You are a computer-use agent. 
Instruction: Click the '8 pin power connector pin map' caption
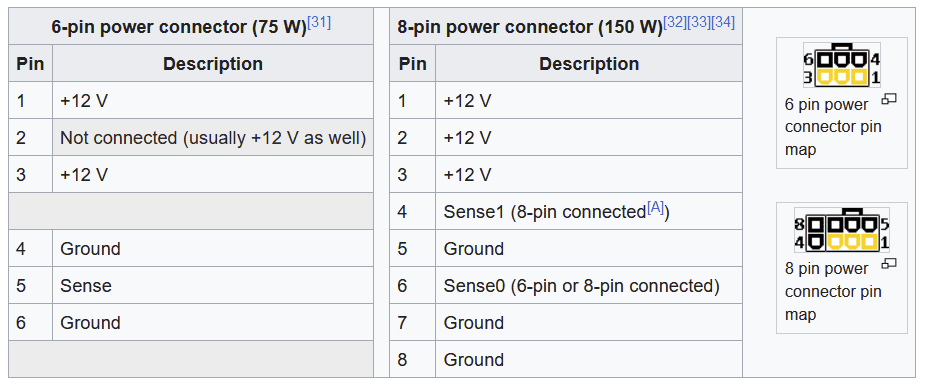[x=833, y=291]
